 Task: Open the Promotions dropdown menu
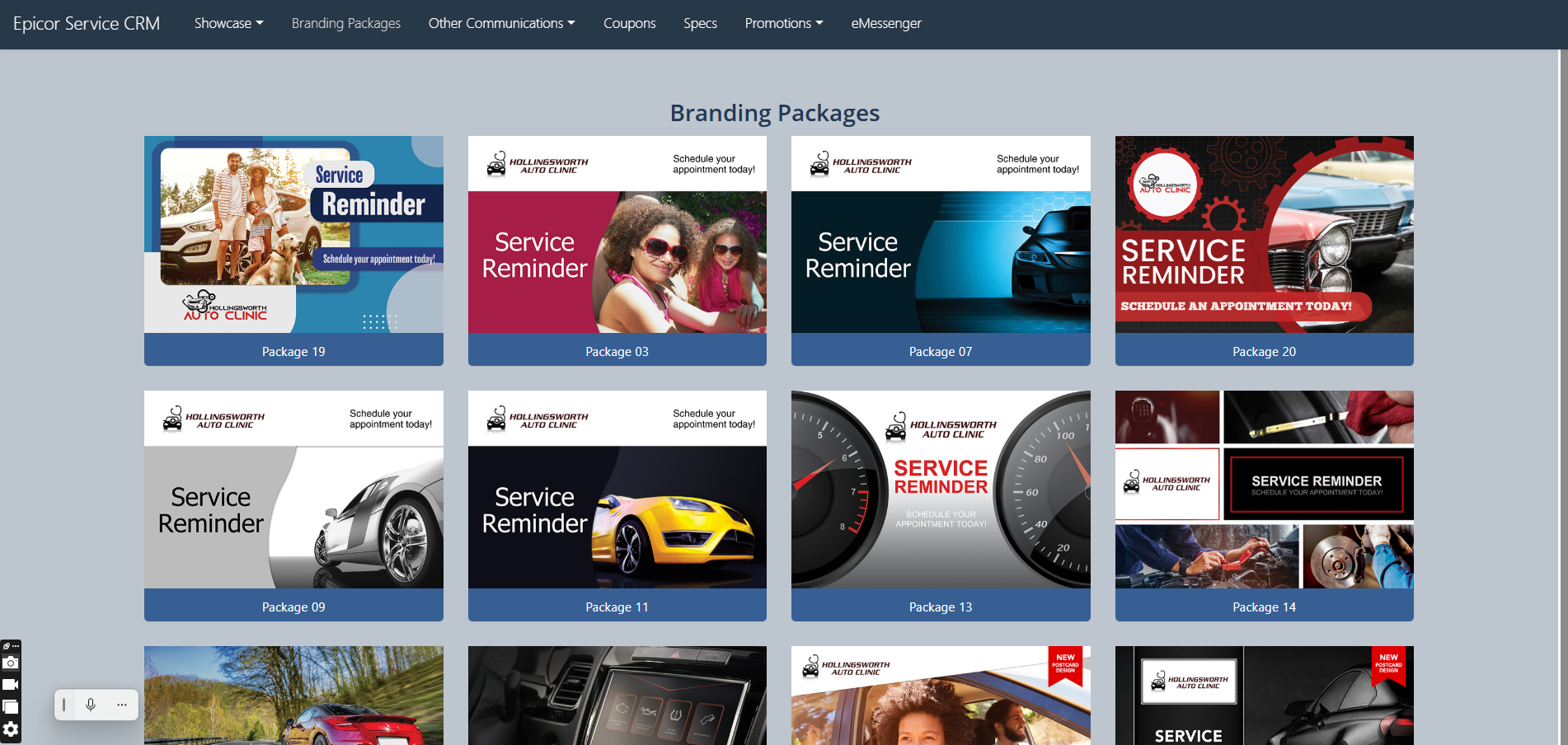pyautogui.click(x=783, y=23)
